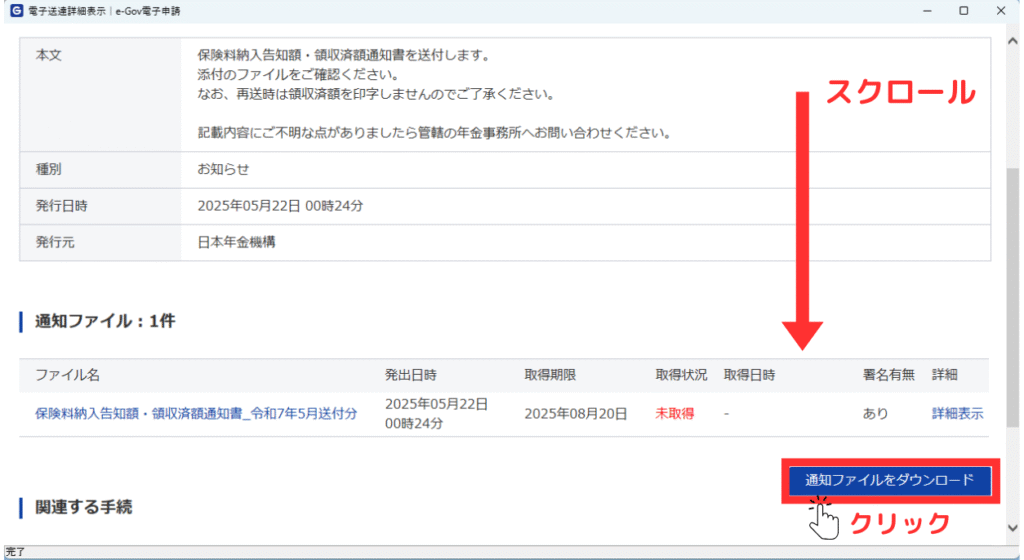Click the ファイル名 column header
This screenshot has height=560, width=1024.
[x=67, y=375]
